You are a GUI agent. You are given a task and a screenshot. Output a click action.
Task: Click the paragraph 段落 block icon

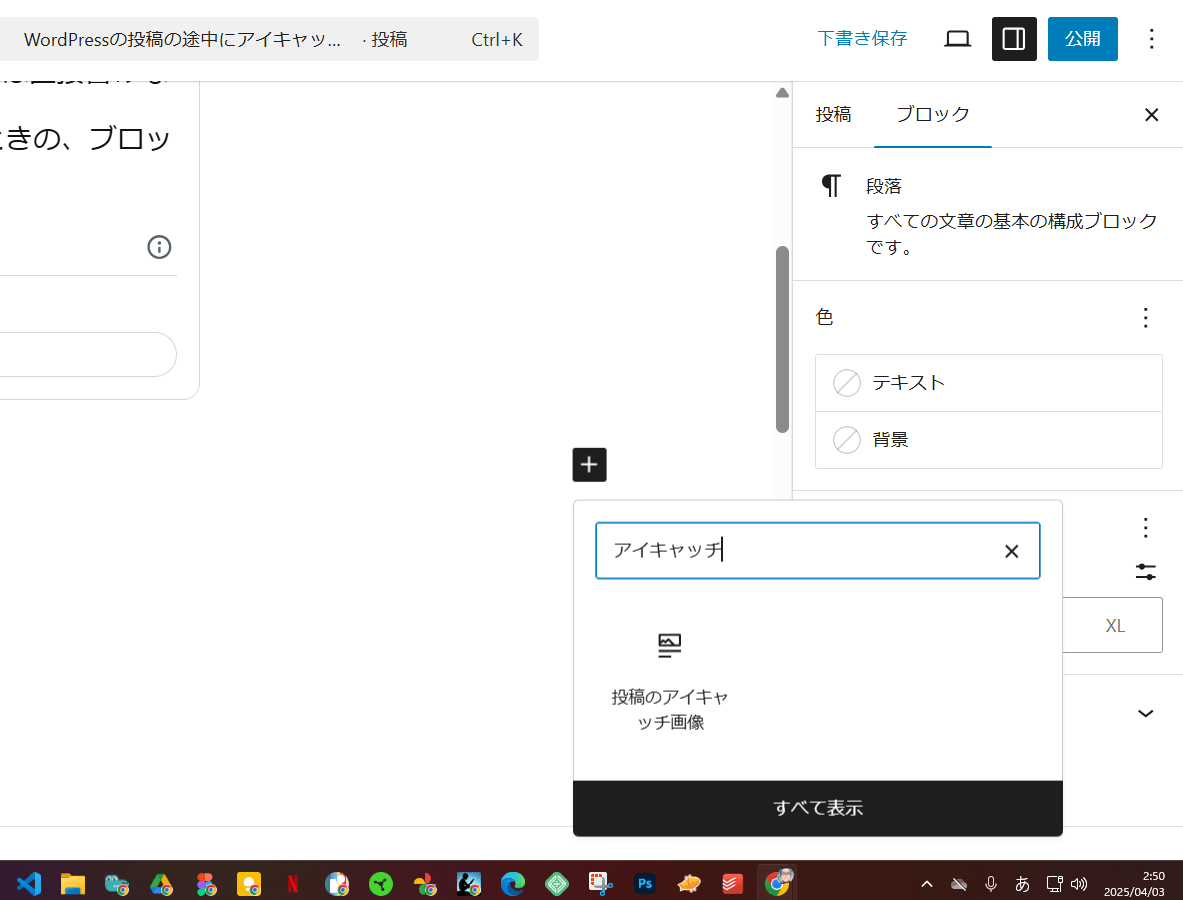[831, 185]
